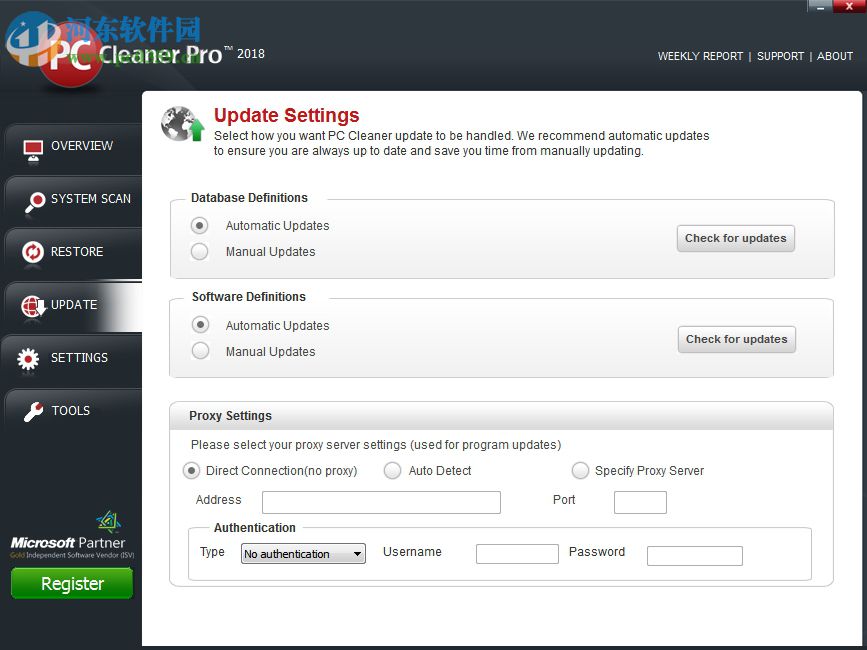Click ABOUT in the header
Viewport: 867px width, 650px height.
click(x=835, y=56)
